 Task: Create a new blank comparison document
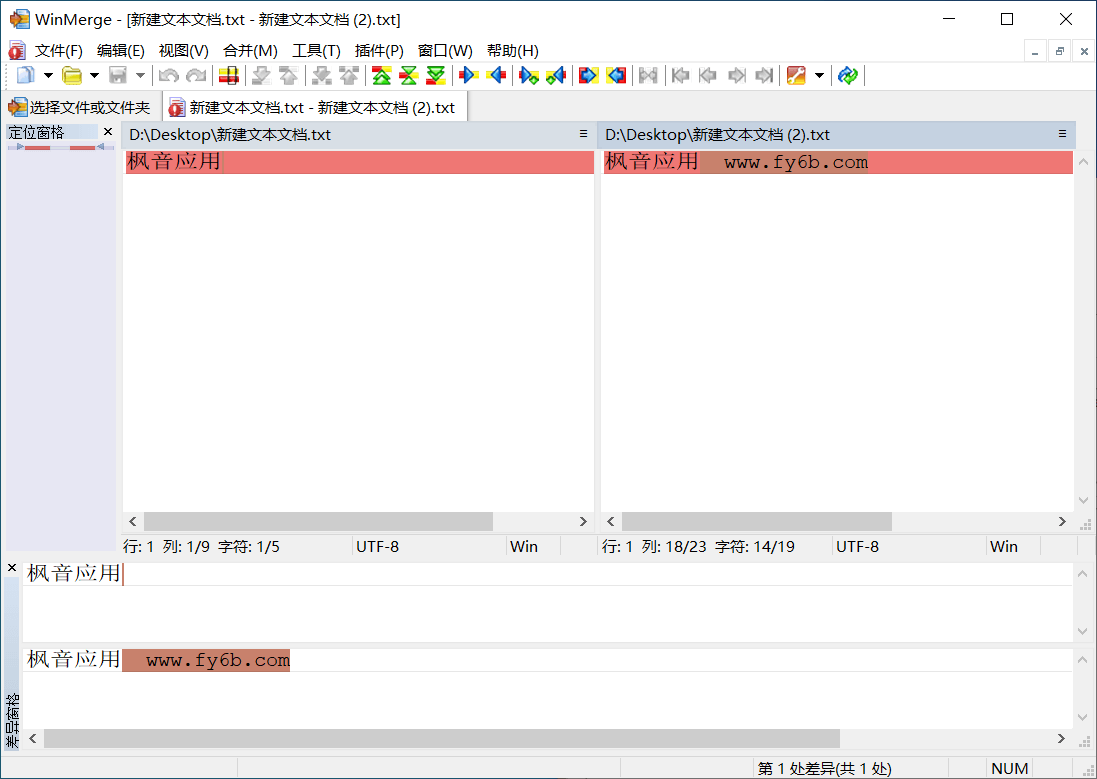(25, 75)
